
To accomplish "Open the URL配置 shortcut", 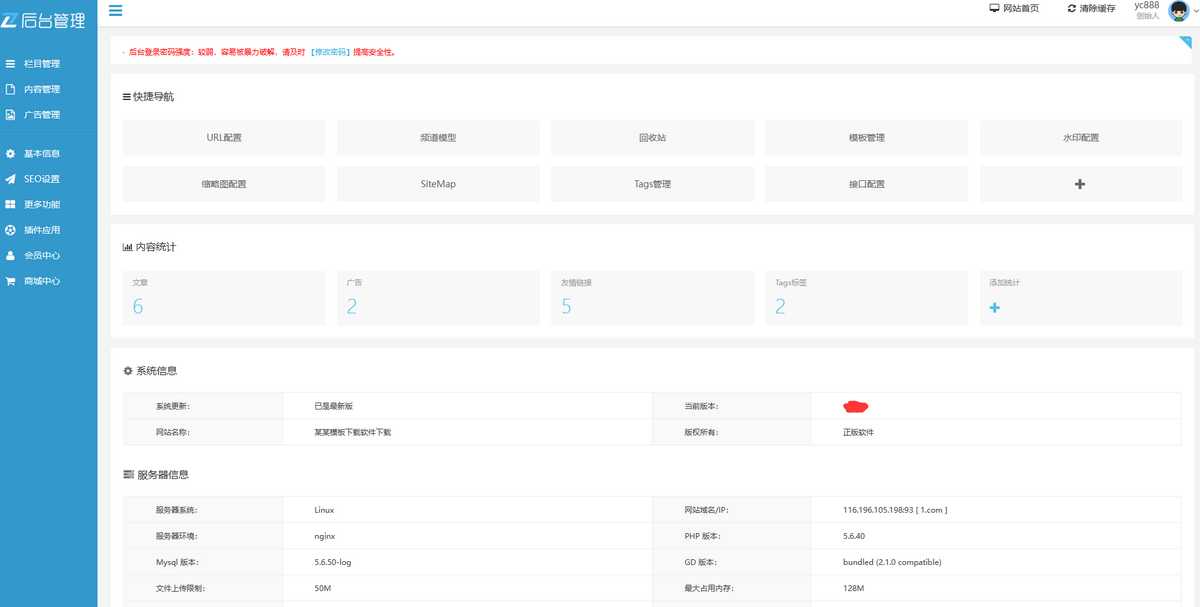I will tap(224, 138).
